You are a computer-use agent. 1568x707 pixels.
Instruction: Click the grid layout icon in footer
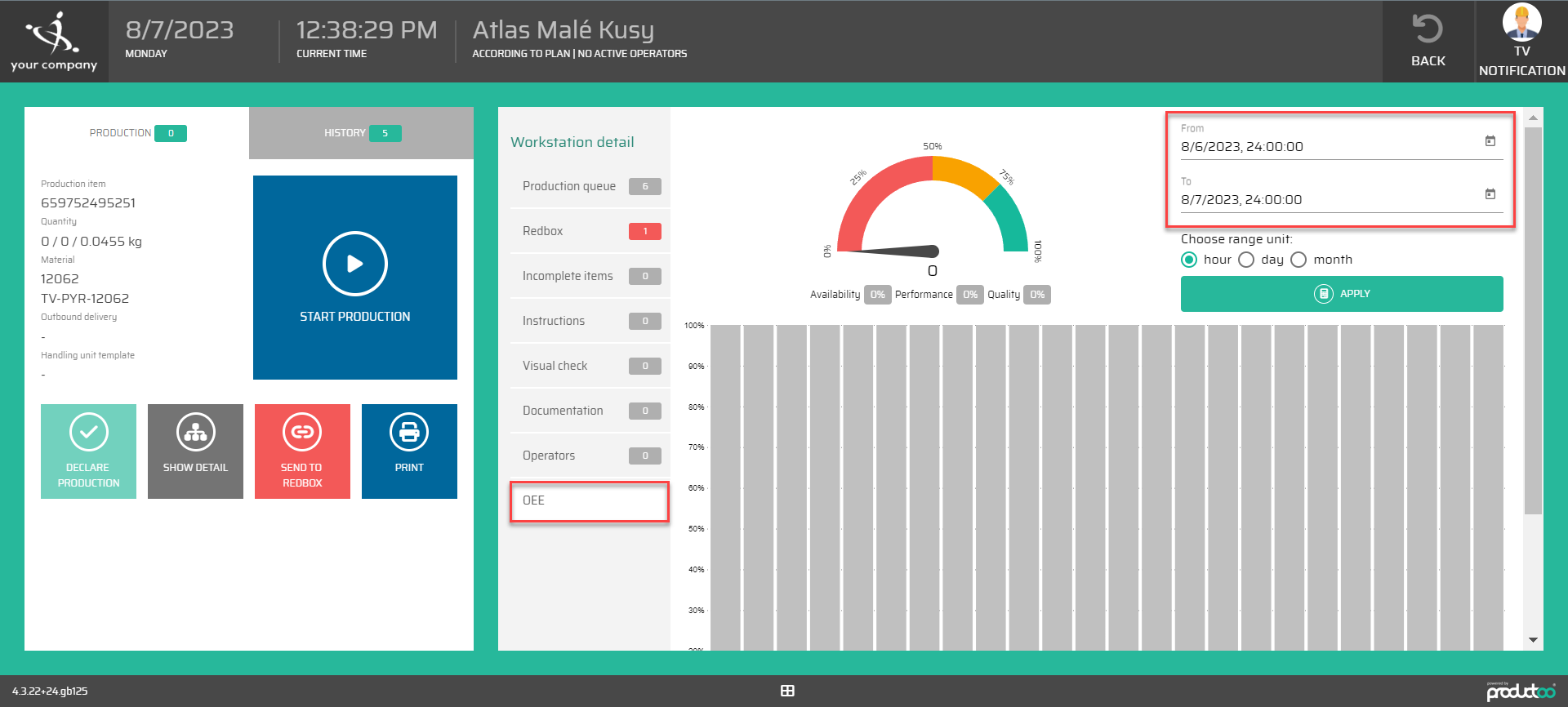point(787,691)
